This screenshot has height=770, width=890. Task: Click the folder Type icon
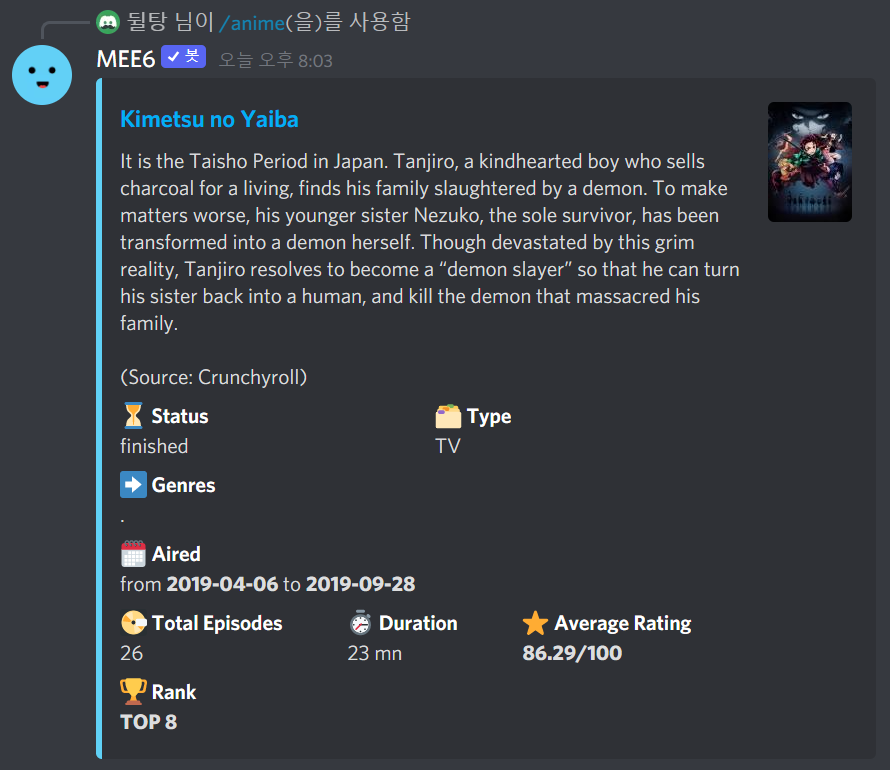pos(448,416)
